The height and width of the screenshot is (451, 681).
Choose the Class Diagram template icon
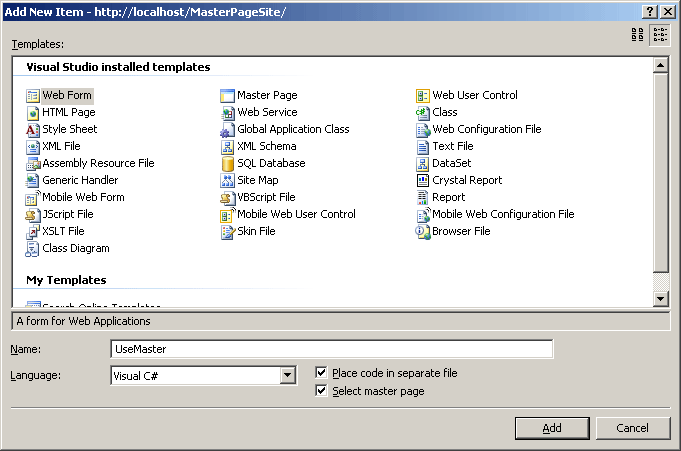pyautogui.click(x=33, y=249)
